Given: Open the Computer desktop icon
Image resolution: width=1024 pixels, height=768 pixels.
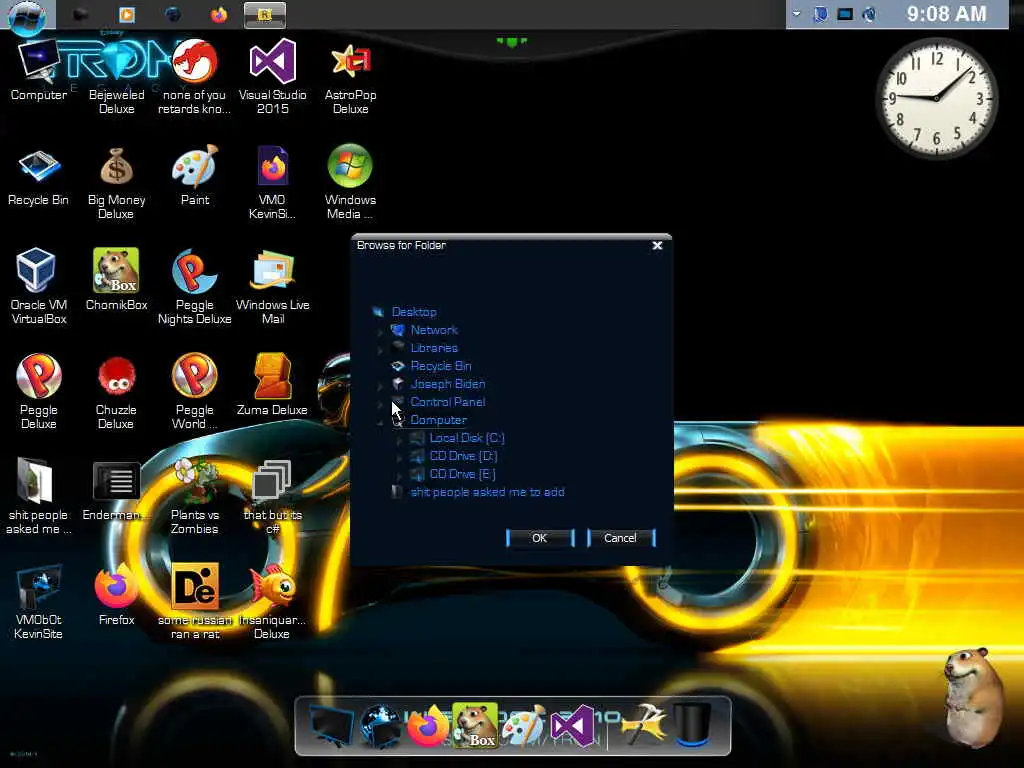Looking at the screenshot, I should click(39, 71).
